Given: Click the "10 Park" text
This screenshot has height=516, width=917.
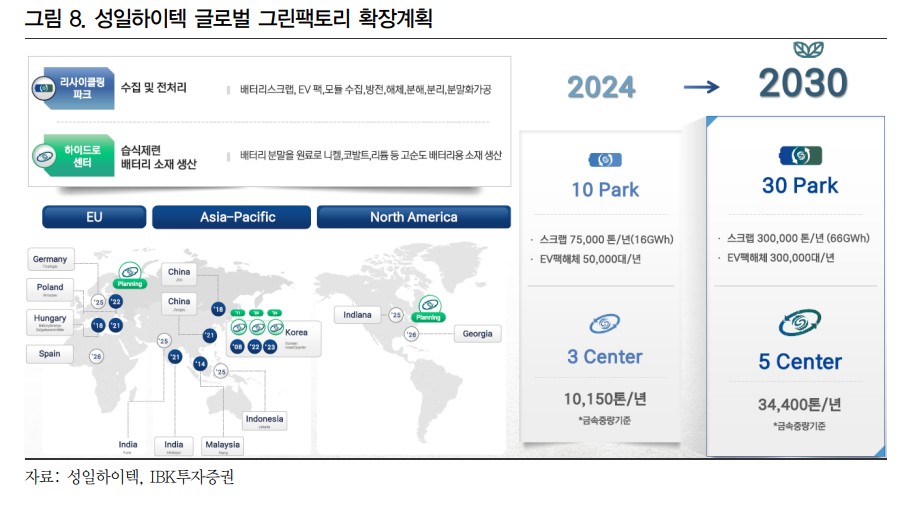Looking at the screenshot, I should pos(605,190).
